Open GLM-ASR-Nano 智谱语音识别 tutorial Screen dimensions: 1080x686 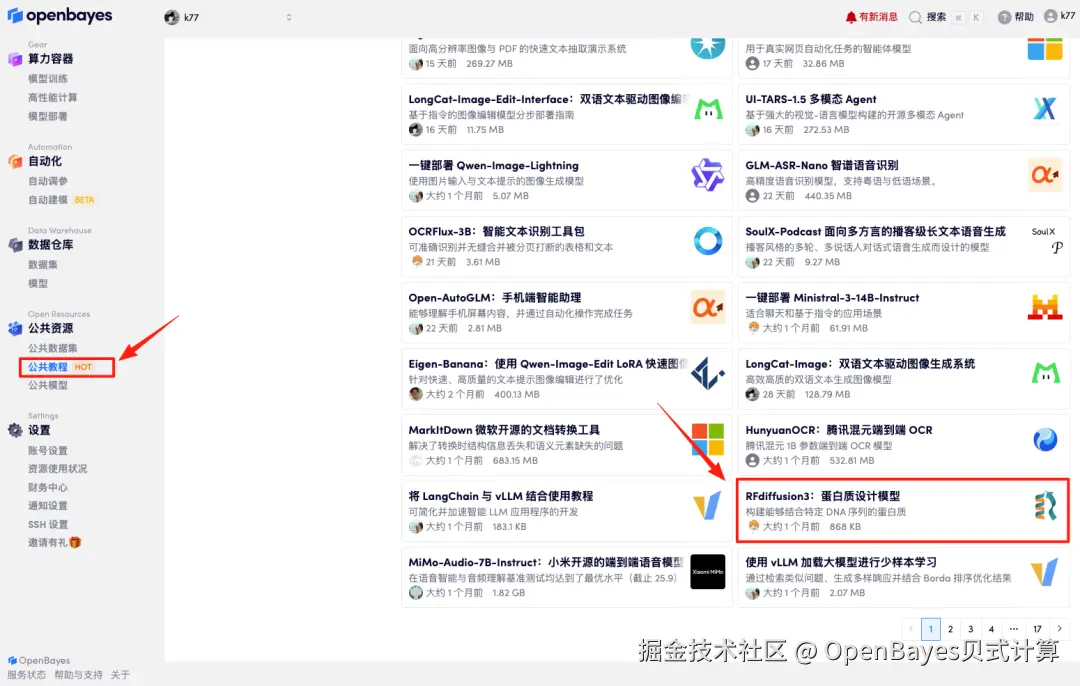(822, 165)
